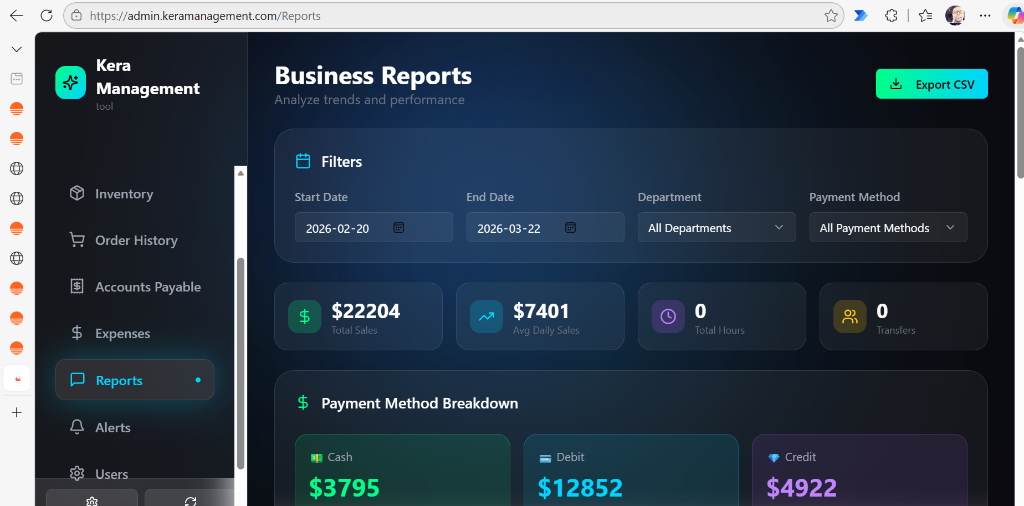The width and height of the screenshot is (1024, 506).
Task: Click the Kera Management sparkle logo
Action: click(x=71, y=82)
